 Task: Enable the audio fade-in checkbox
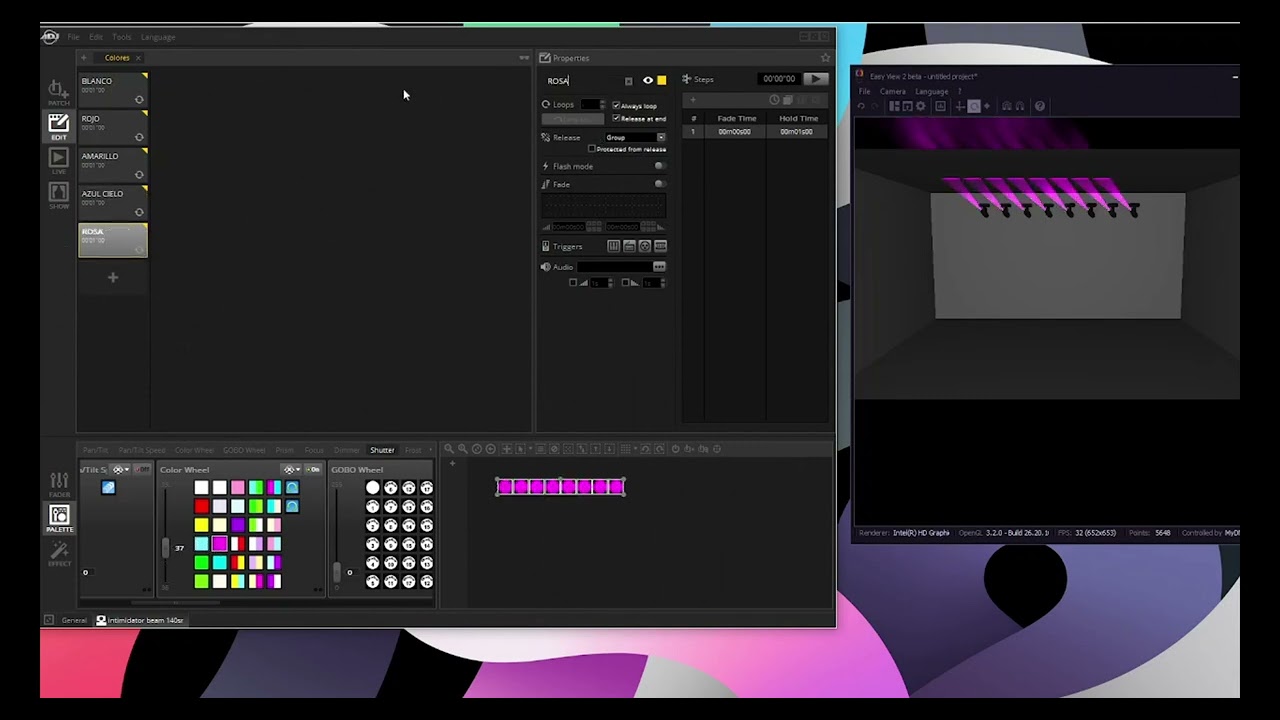point(573,283)
